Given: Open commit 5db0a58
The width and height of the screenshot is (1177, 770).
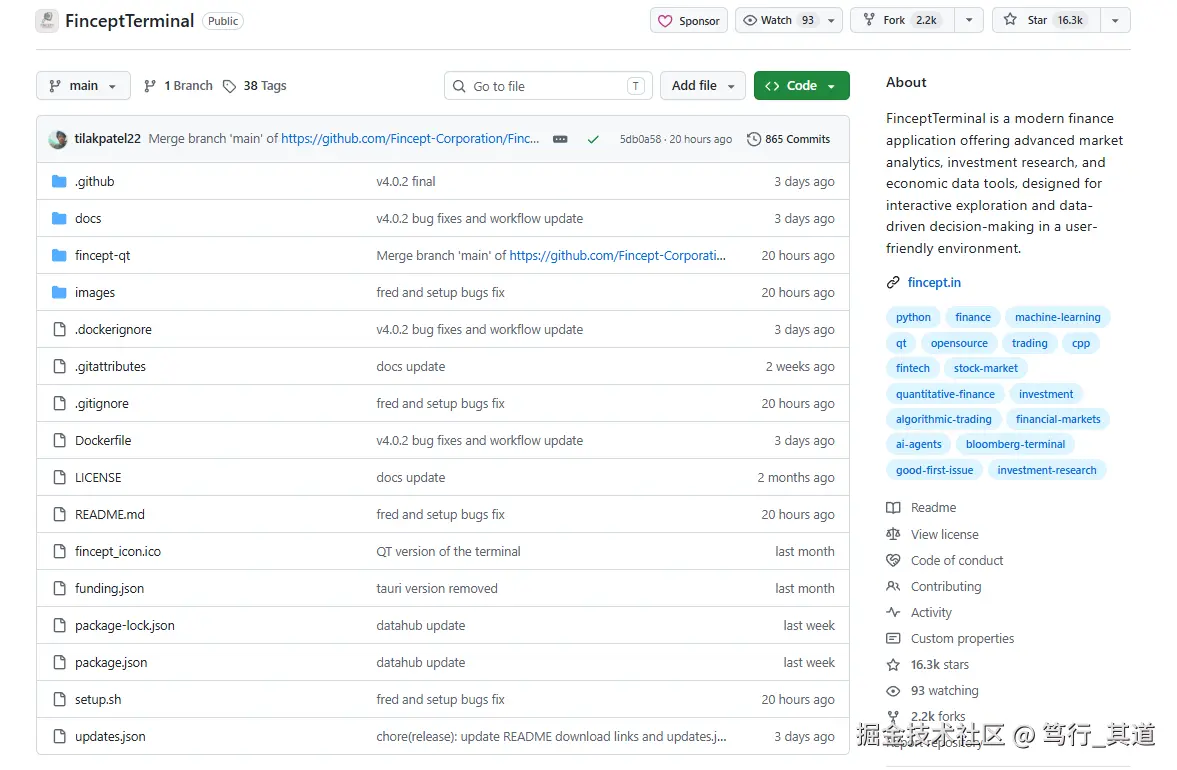Looking at the screenshot, I should [x=640, y=140].
